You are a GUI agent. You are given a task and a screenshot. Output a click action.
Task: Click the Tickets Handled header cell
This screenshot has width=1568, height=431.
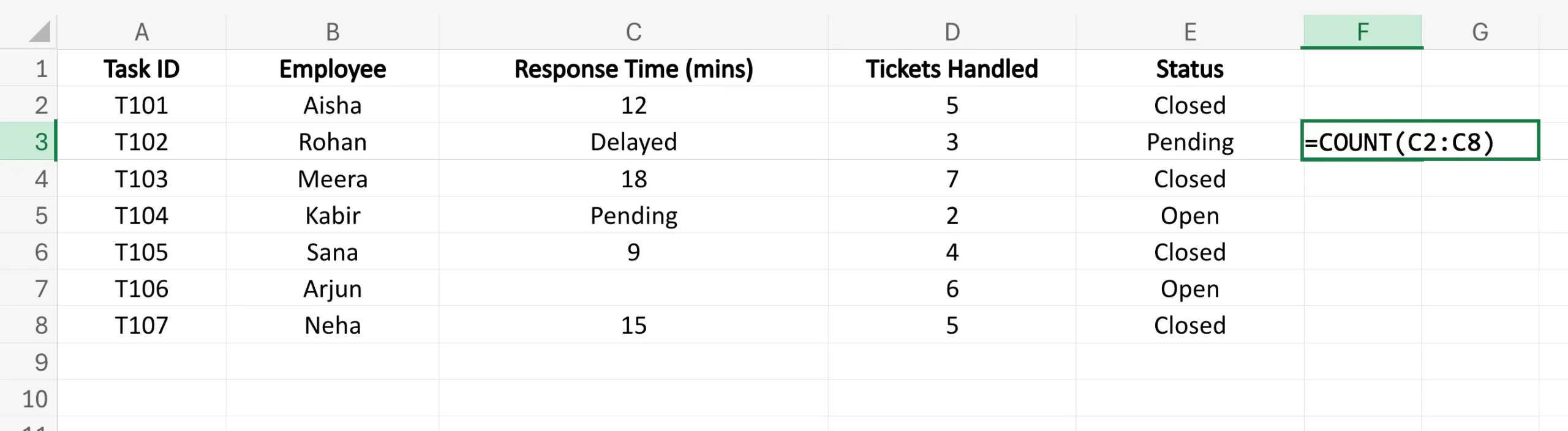tap(952, 69)
